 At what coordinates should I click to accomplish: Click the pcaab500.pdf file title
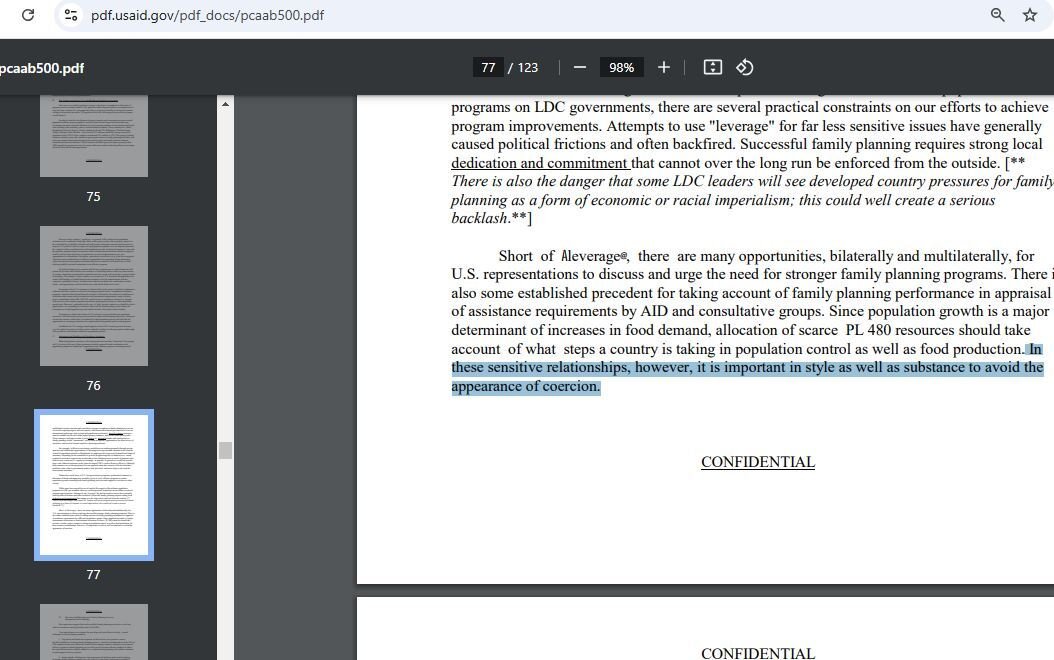(x=42, y=68)
